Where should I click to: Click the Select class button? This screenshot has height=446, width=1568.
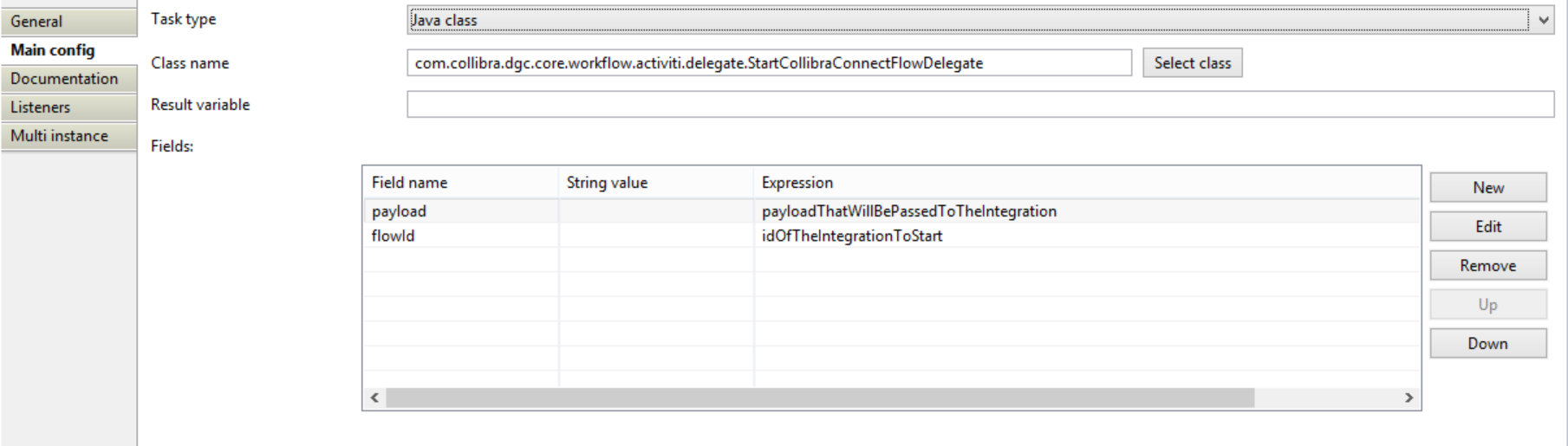[1192, 63]
